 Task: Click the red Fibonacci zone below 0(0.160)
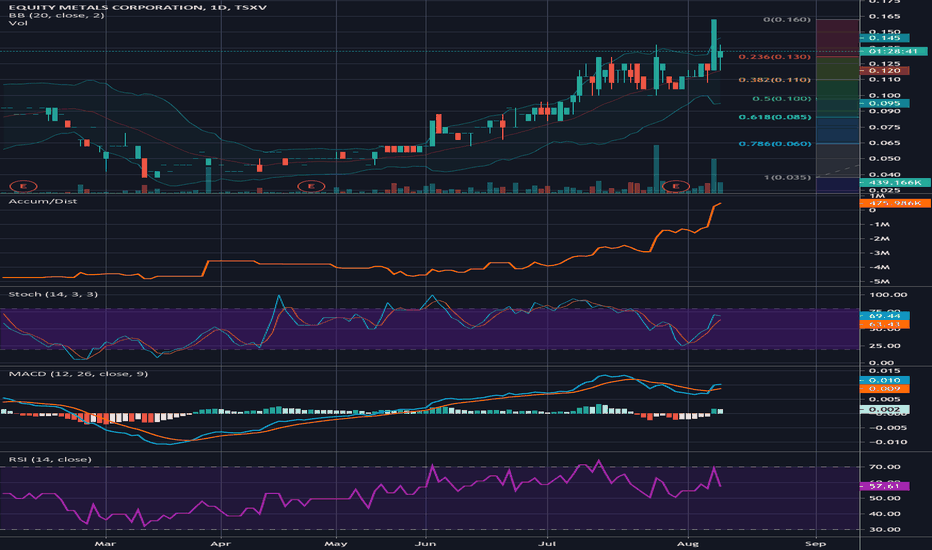click(837, 37)
